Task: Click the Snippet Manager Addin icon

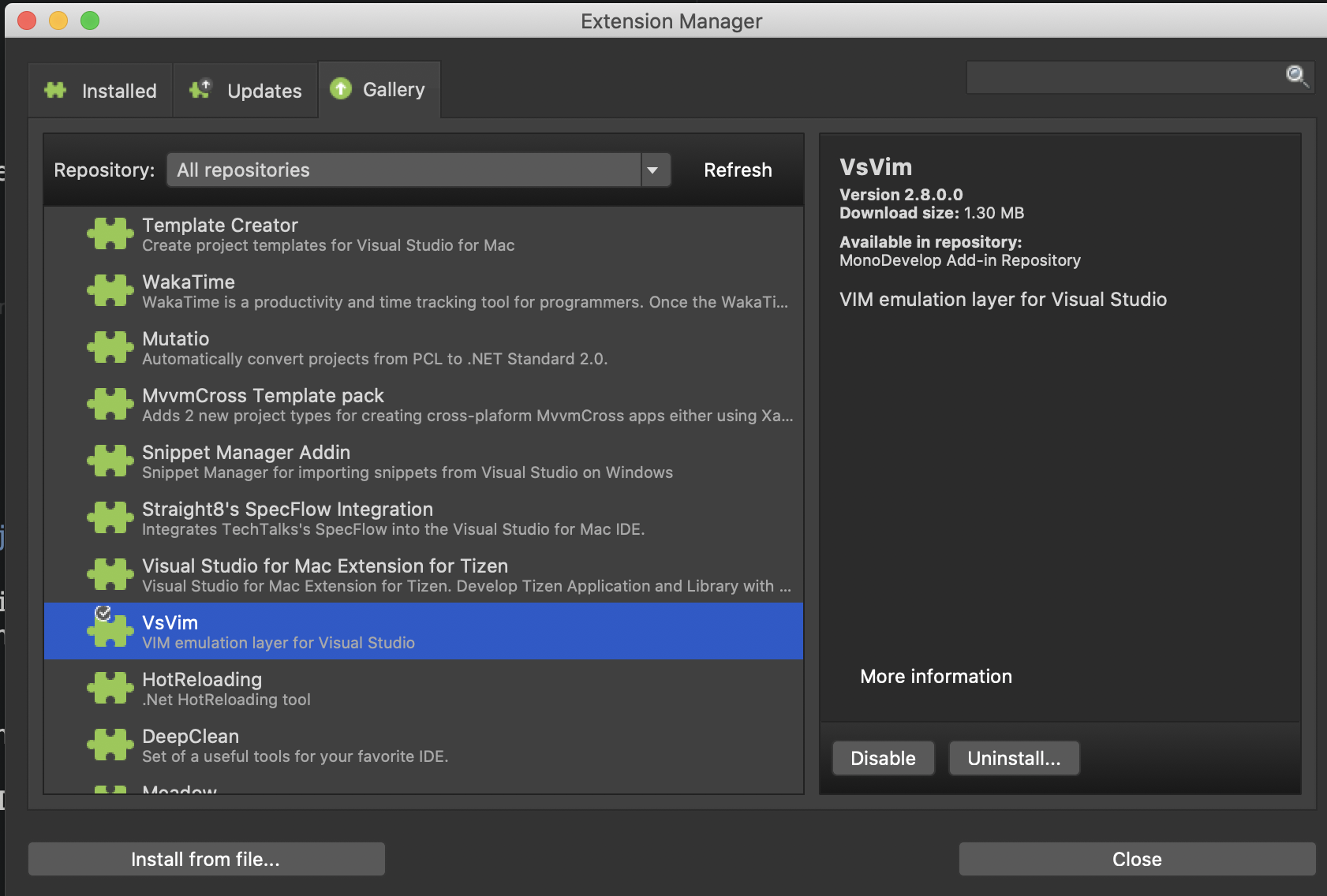Action: click(x=110, y=461)
